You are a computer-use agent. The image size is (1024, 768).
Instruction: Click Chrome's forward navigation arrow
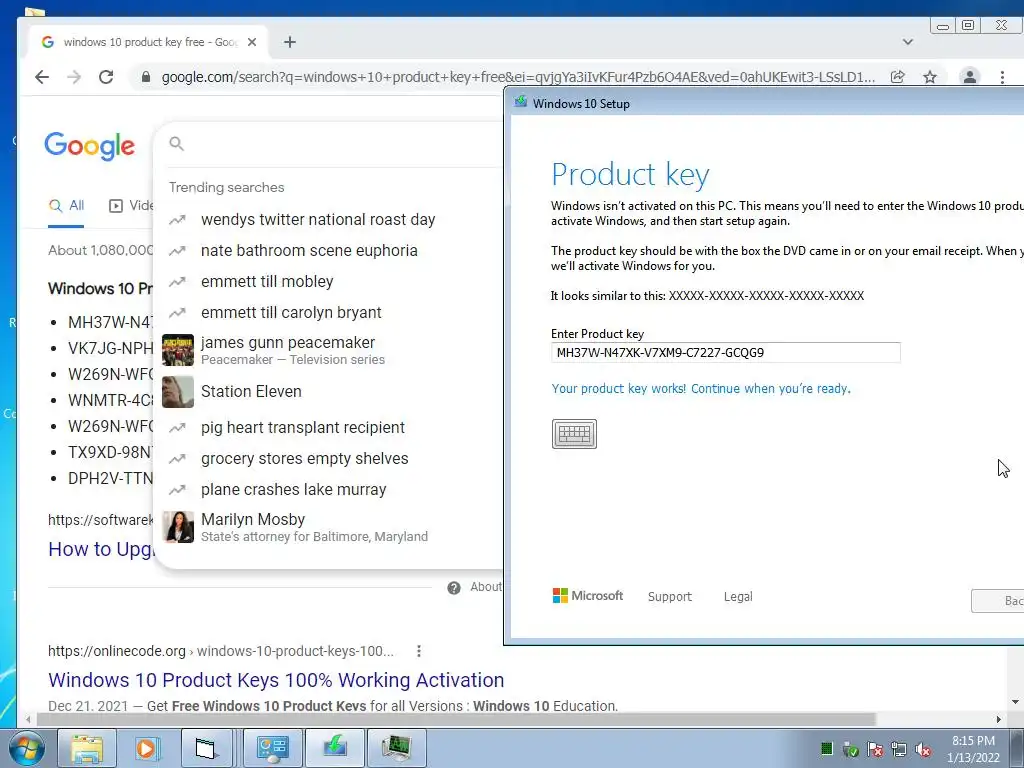click(x=74, y=77)
